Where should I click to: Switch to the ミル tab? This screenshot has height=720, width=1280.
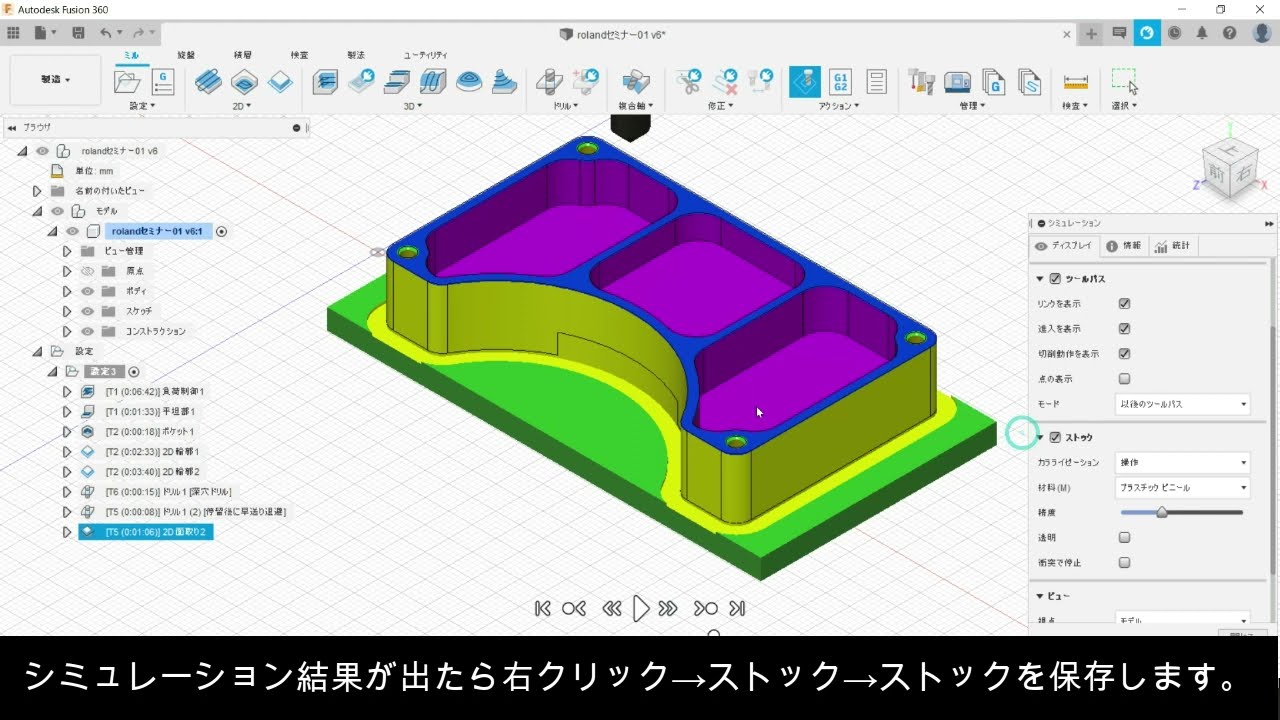pyautogui.click(x=132, y=55)
